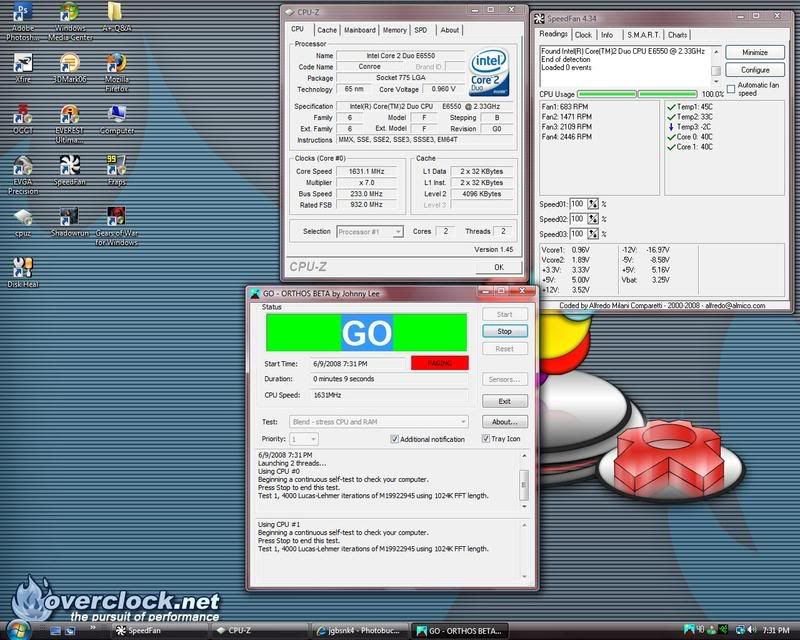Open EVEREST Ultimate desktop icon
Screen dimensions: 800x640
pyautogui.click(x=69, y=122)
